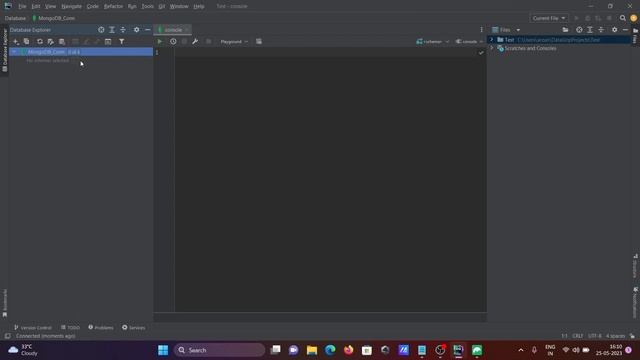The width and height of the screenshot is (640, 360).
Task: Open the Git menu
Action: coord(162,6)
